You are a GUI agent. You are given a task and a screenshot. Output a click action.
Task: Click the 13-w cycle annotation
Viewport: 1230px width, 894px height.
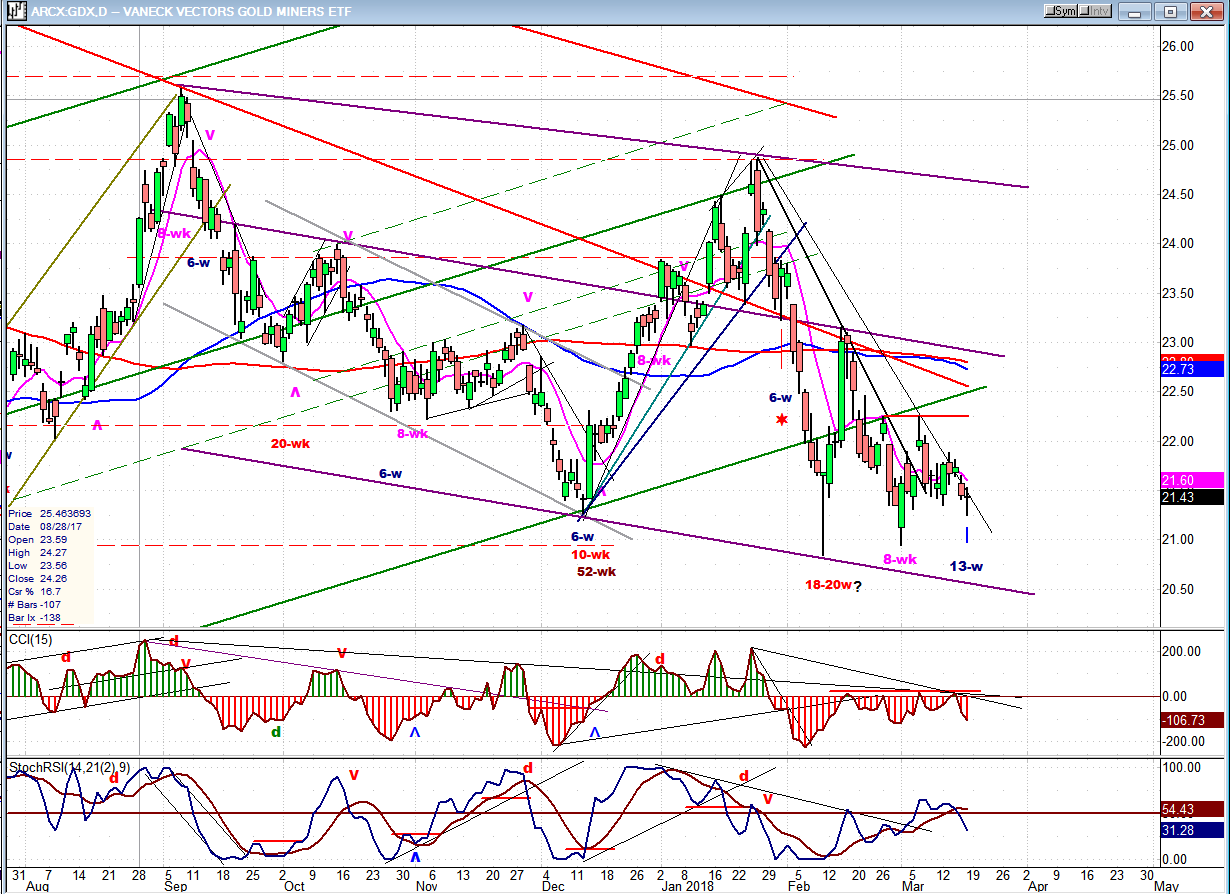click(966, 567)
